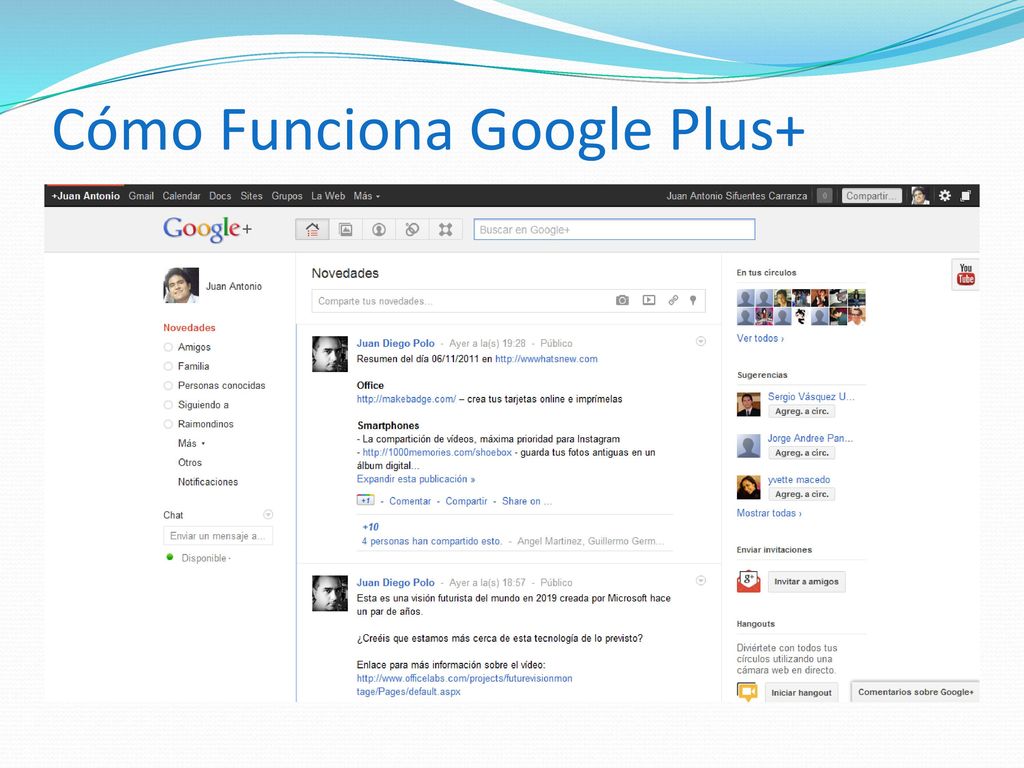Open Otros in the left sidebar
This screenshot has height=768, width=1024.
pos(190,462)
